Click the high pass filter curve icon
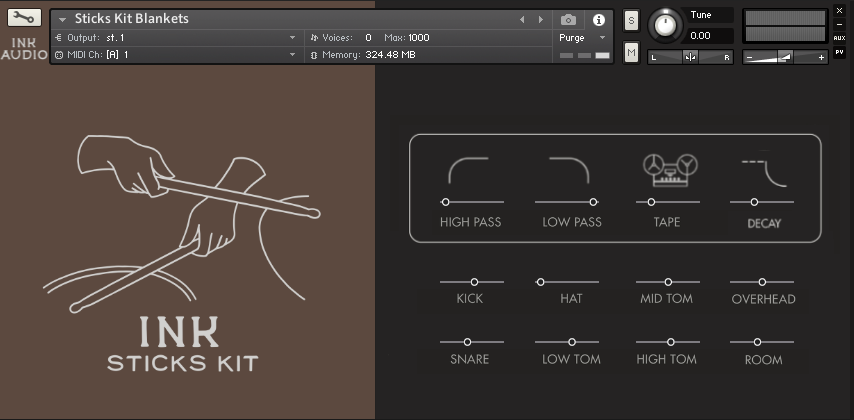 pyautogui.click(x=468, y=171)
